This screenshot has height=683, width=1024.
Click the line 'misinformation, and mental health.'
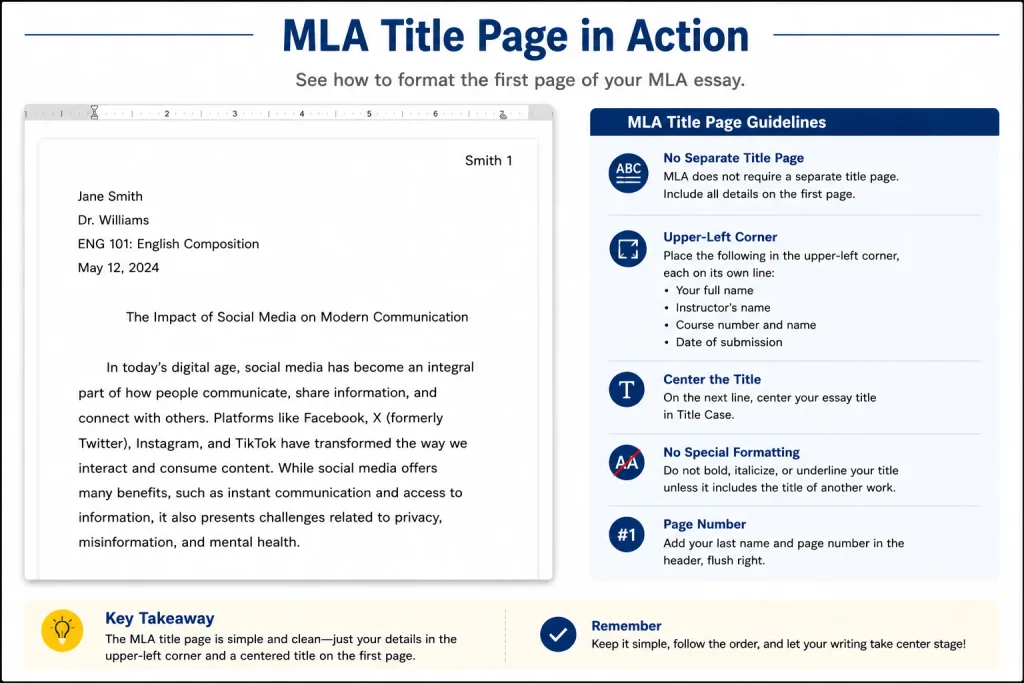pos(189,542)
